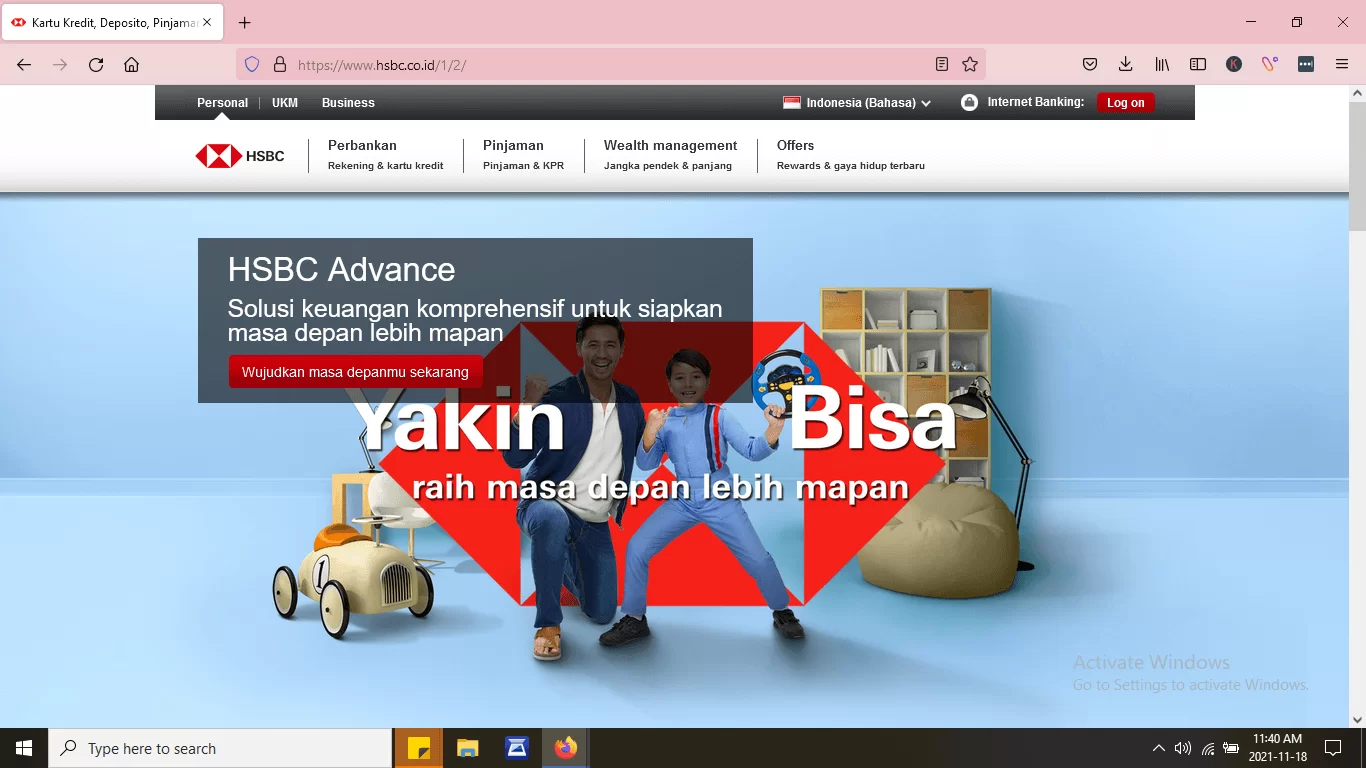
Task: Open the Offers menu
Action: coord(850,155)
